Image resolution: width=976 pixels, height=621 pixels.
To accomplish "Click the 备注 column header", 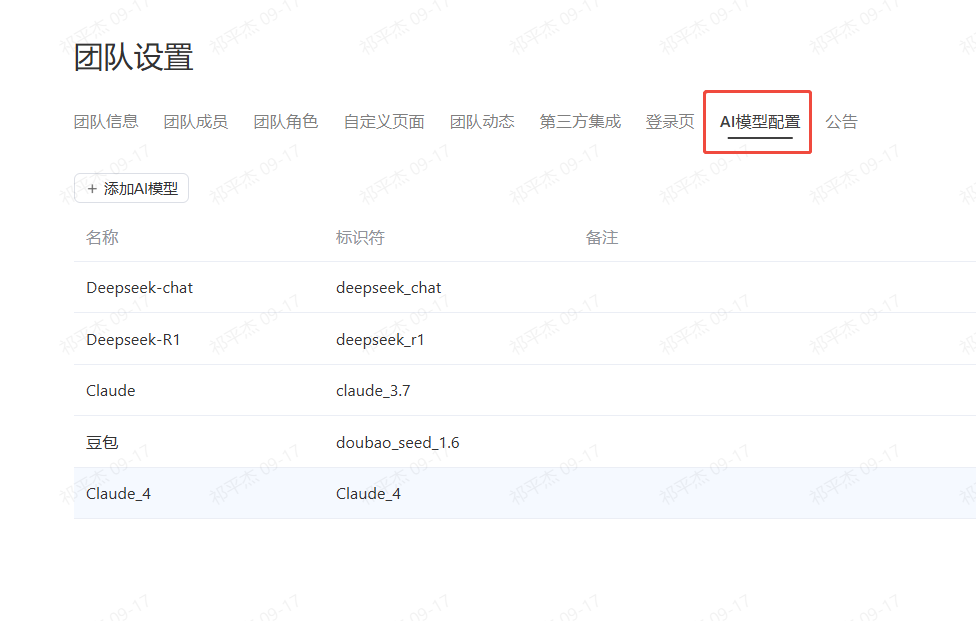I will pyautogui.click(x=602, y=238).
